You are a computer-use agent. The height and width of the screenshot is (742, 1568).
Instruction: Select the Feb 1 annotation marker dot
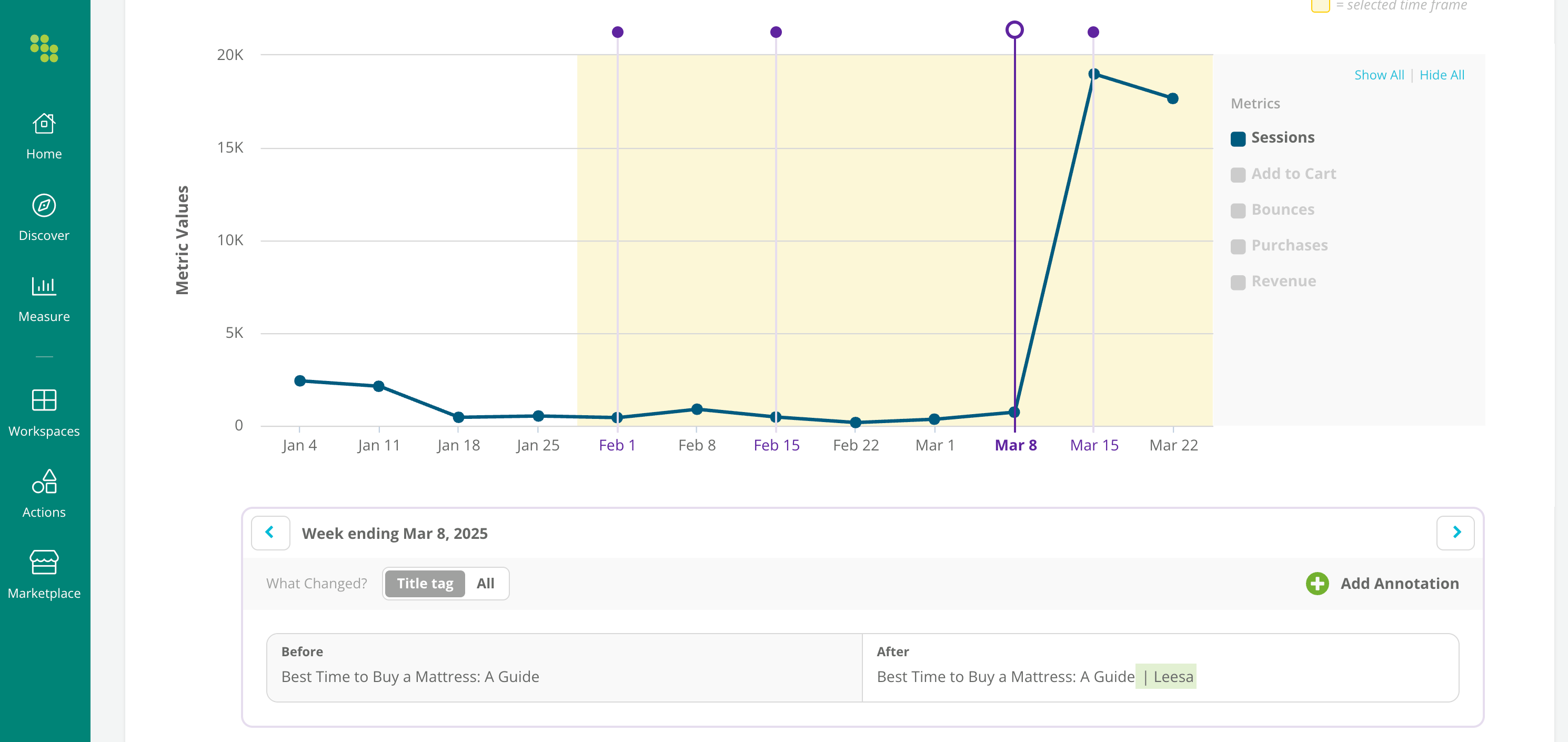point(617,32)
